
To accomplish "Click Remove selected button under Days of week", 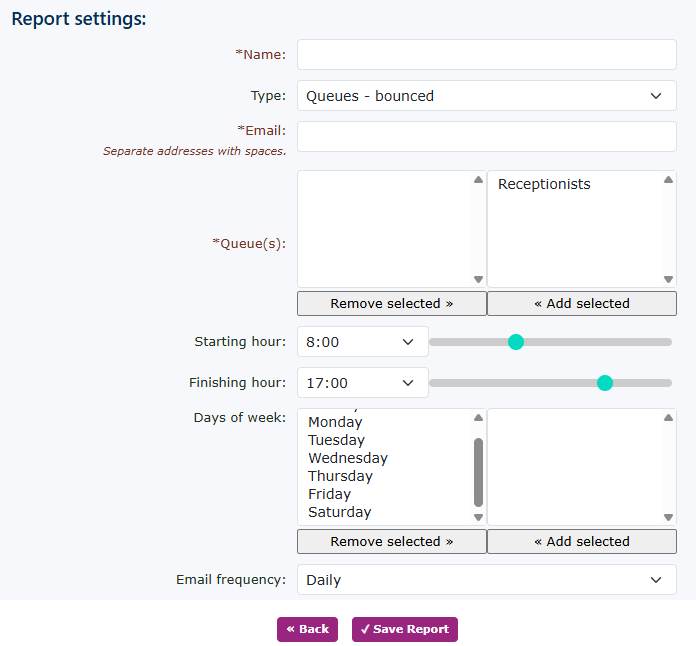I will (391, 541).
